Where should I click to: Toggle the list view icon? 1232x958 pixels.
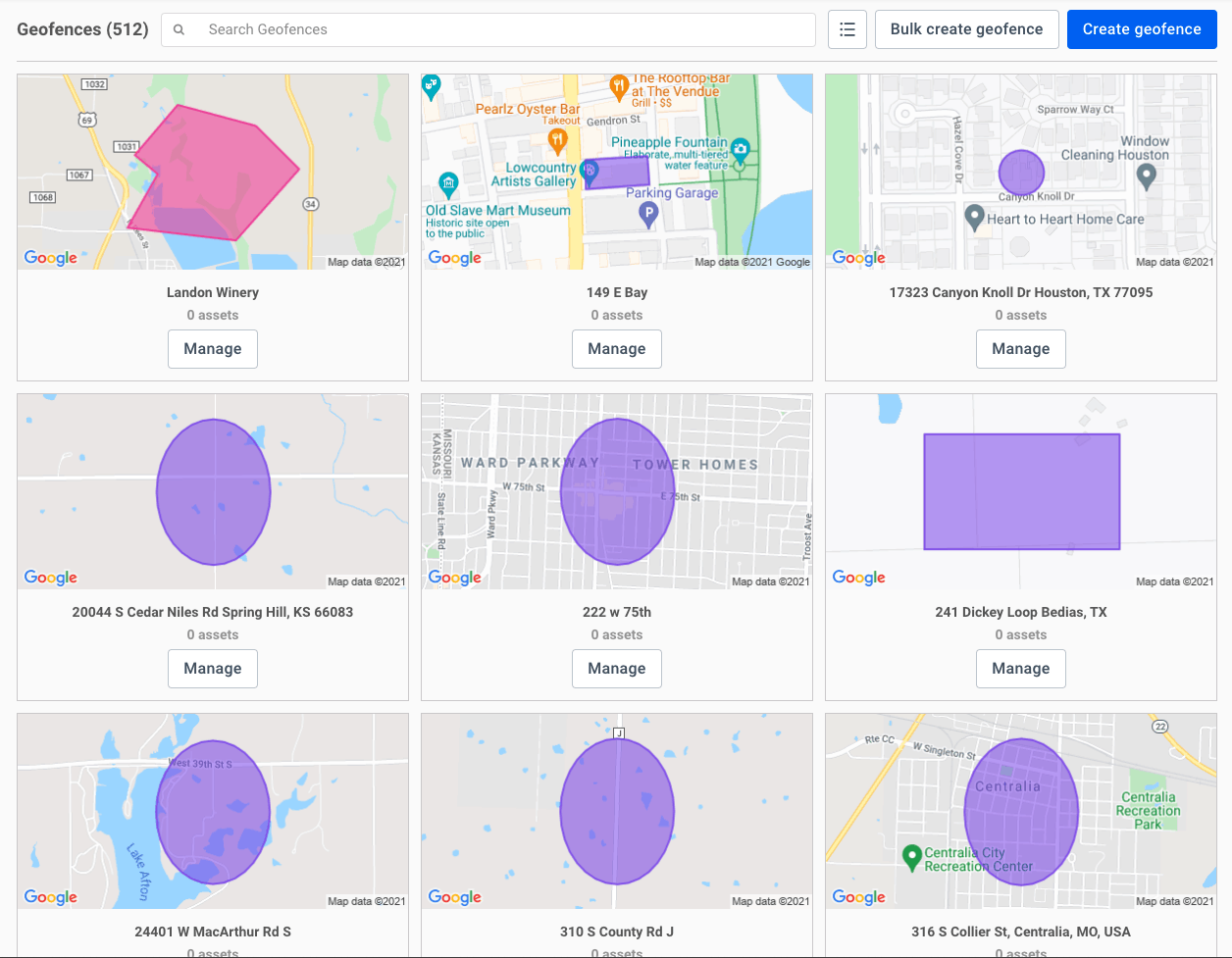[x=847, y=28]
